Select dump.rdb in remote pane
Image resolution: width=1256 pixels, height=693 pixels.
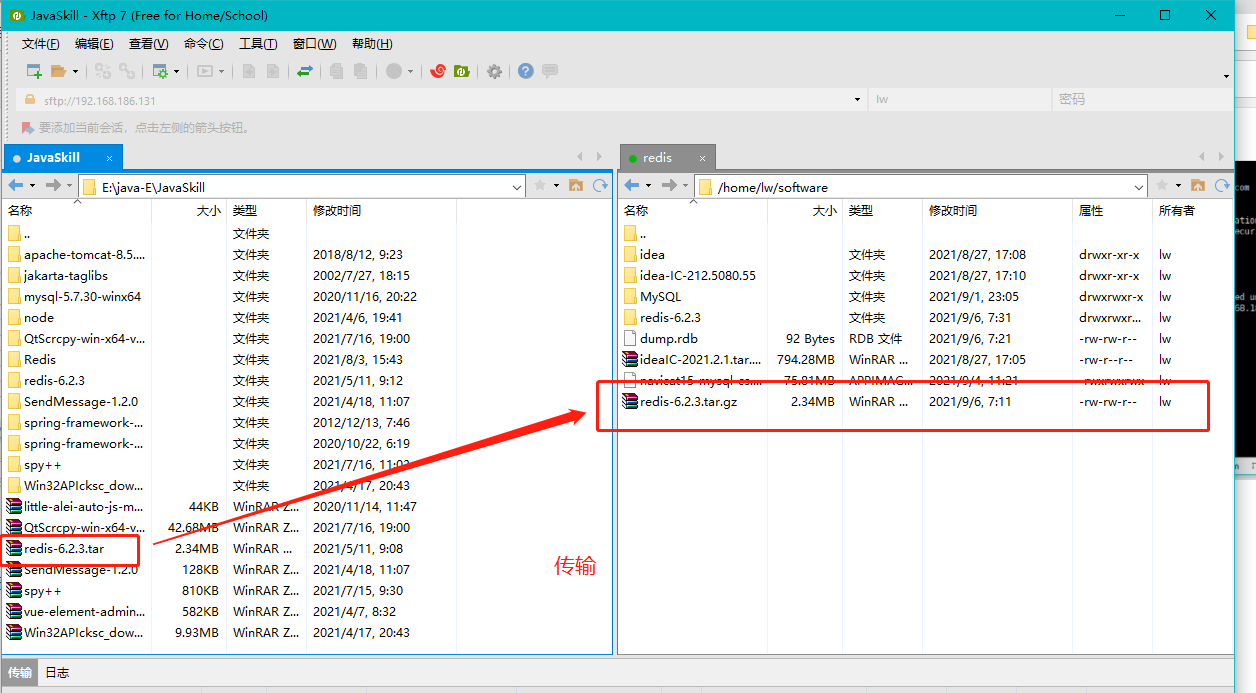pyautogui.click(x=669, y=339)
